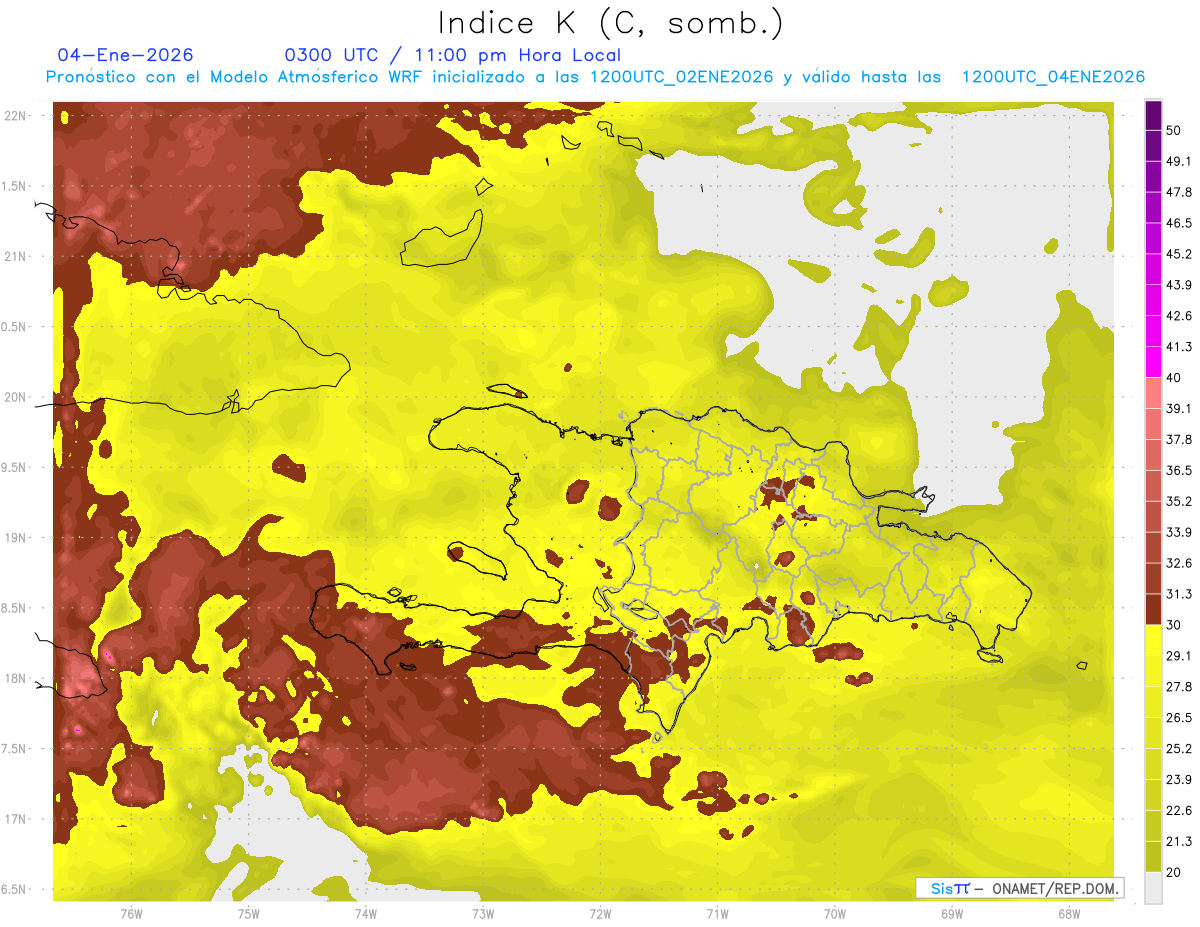The width and height of the screenshot is (1200, 927).
Task: Click the "75W" longitude axis label
Action: click(248, 914)
